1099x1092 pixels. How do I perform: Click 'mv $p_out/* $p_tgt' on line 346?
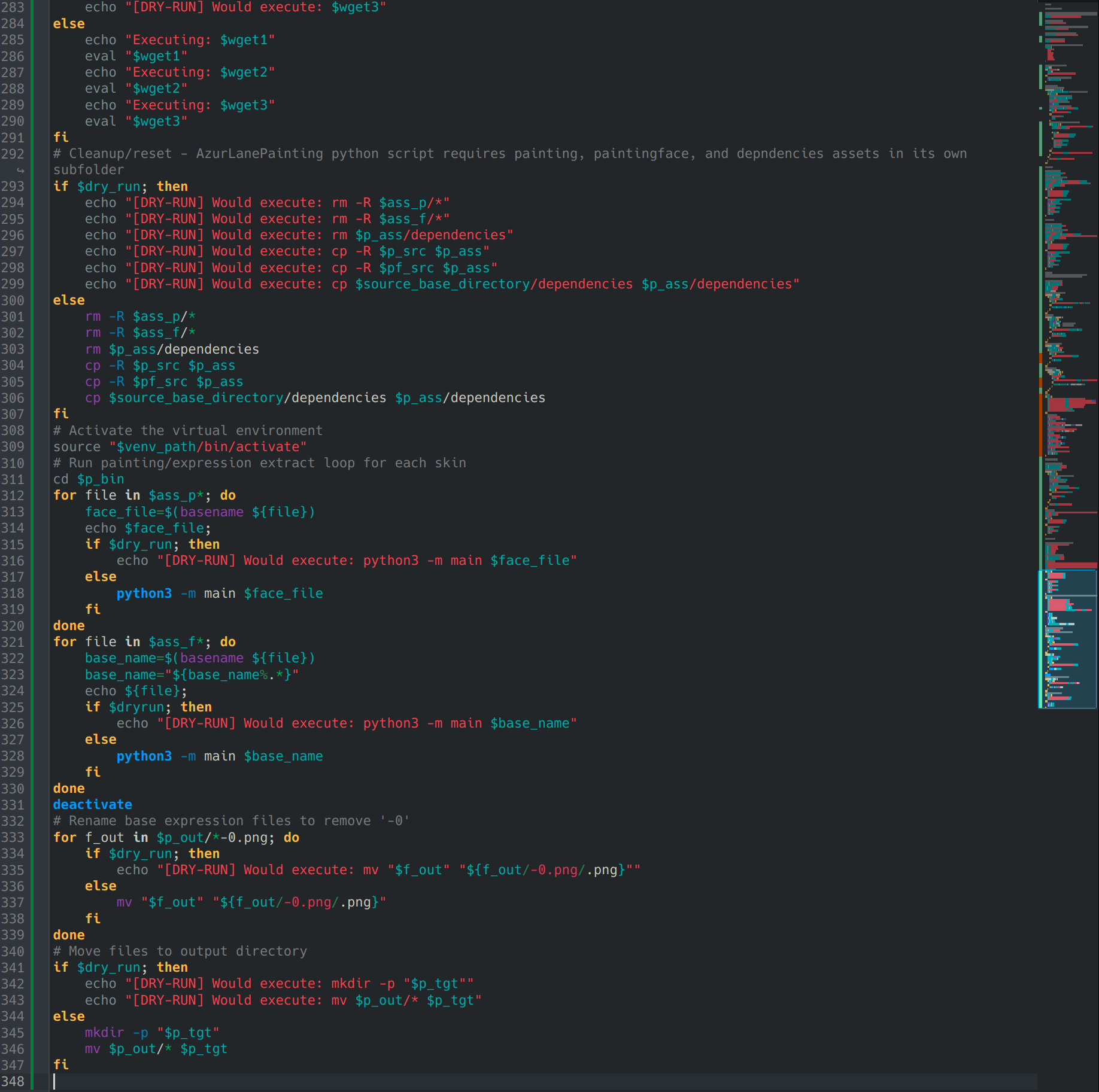[x=156, y=1049]
